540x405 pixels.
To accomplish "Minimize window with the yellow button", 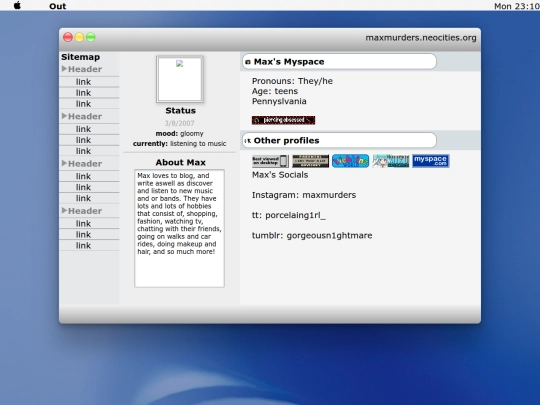I will tap(79, 37).
